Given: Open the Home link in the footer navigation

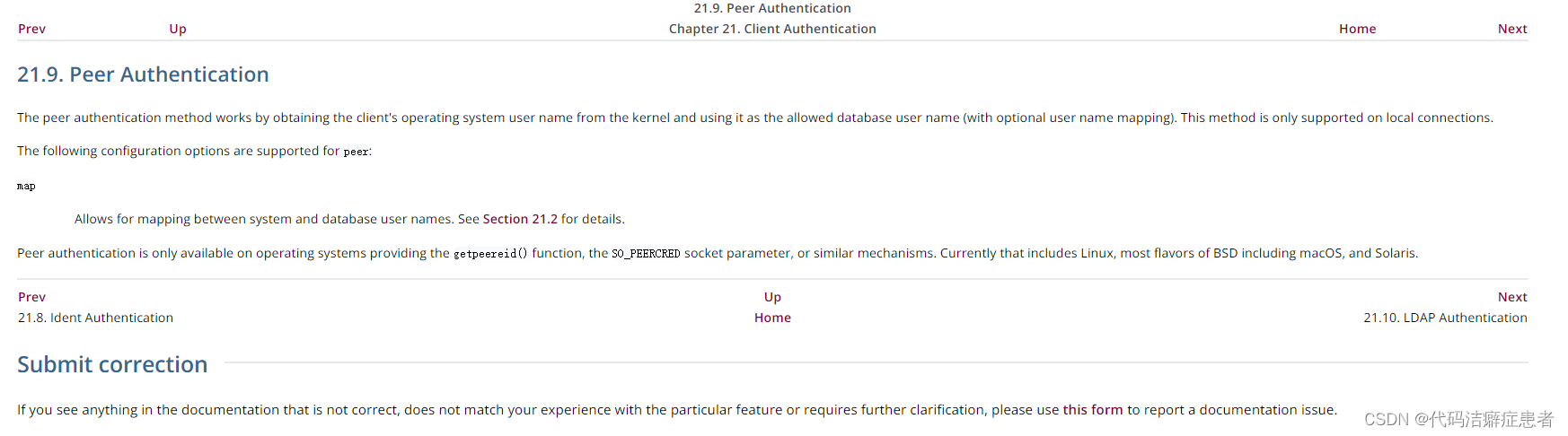Looking at the screenshot, I should 772,318.
